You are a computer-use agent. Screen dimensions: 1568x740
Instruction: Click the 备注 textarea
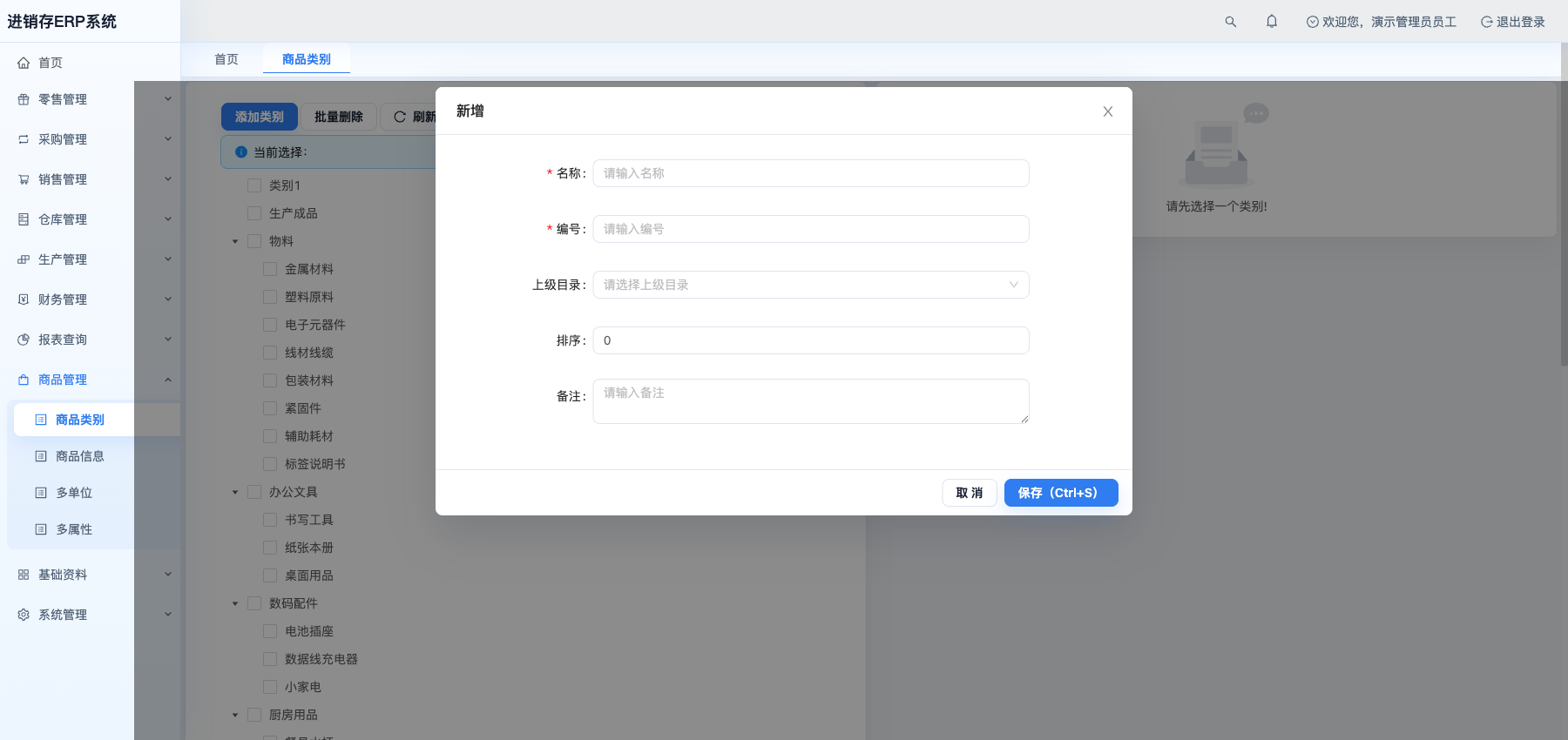(811, 401)
